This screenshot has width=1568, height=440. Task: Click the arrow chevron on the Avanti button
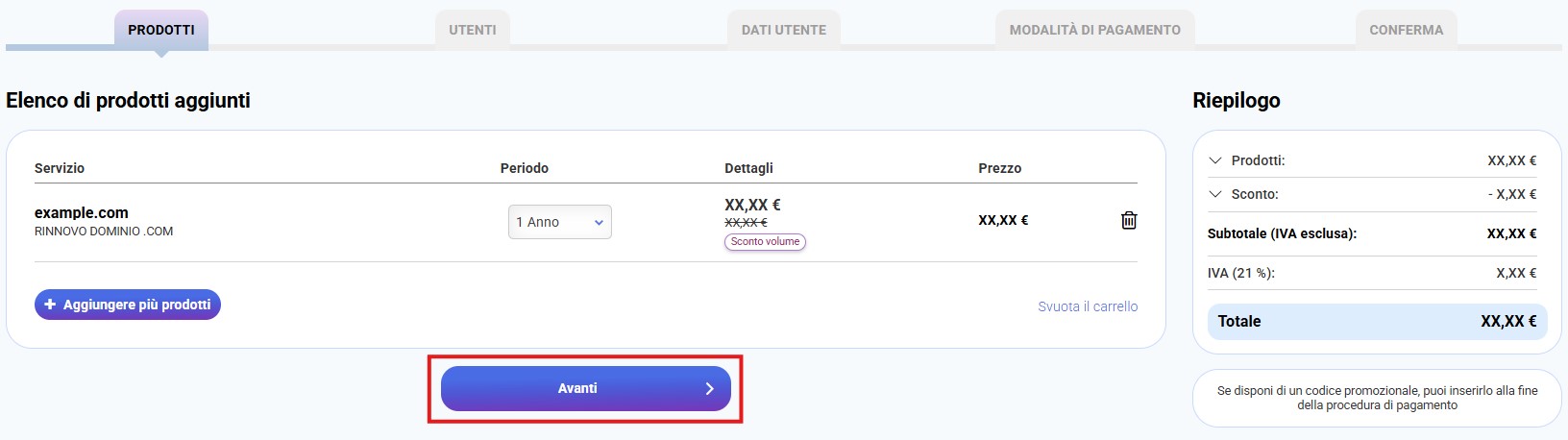[709, 389]
